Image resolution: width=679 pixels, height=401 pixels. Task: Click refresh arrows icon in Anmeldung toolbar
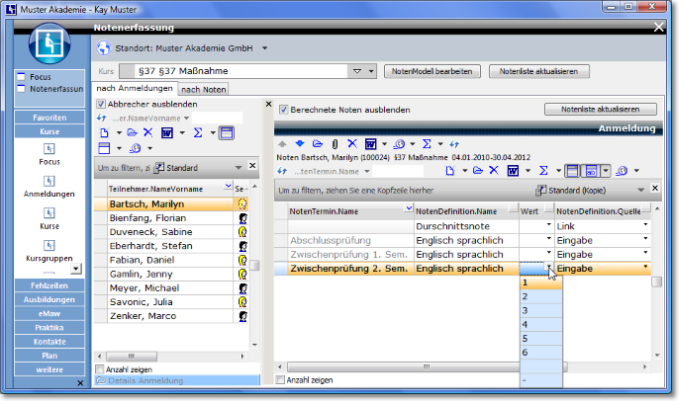click(454, 144)
